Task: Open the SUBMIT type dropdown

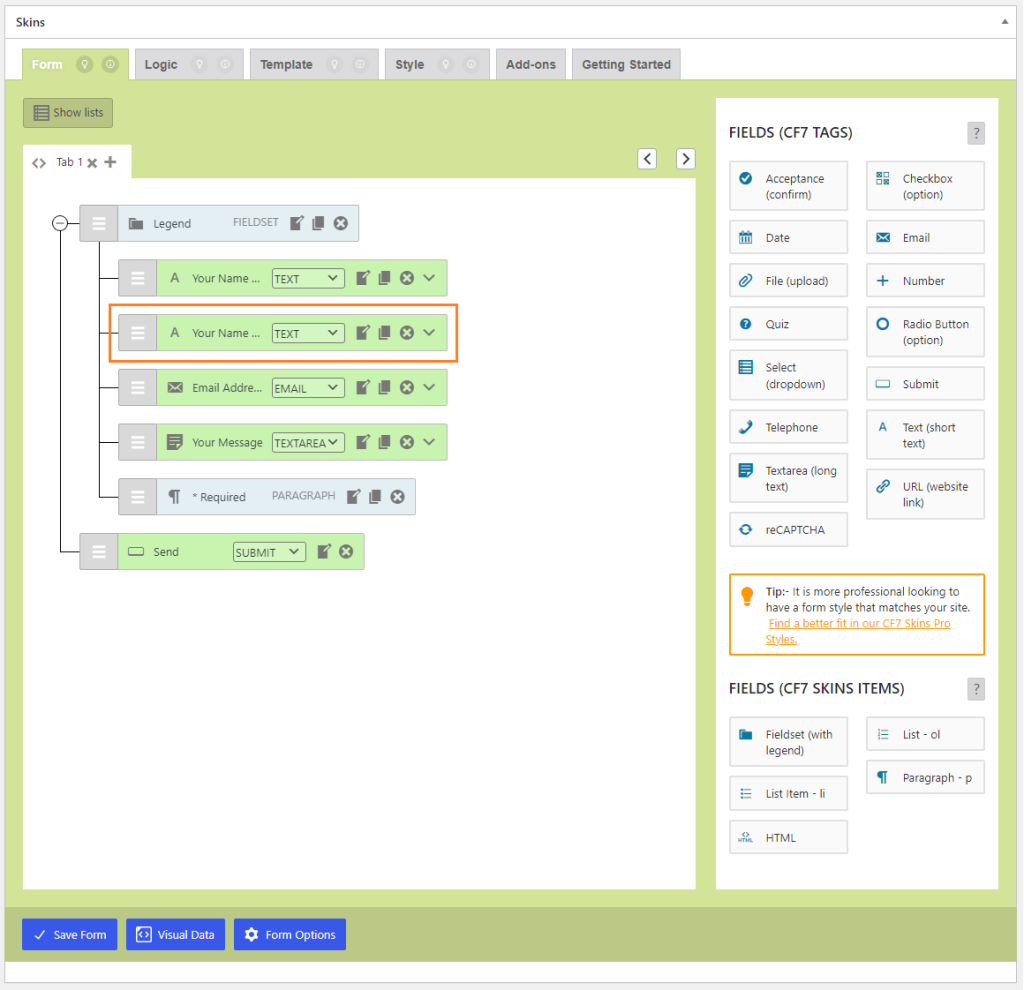Action: click(269, 552)
